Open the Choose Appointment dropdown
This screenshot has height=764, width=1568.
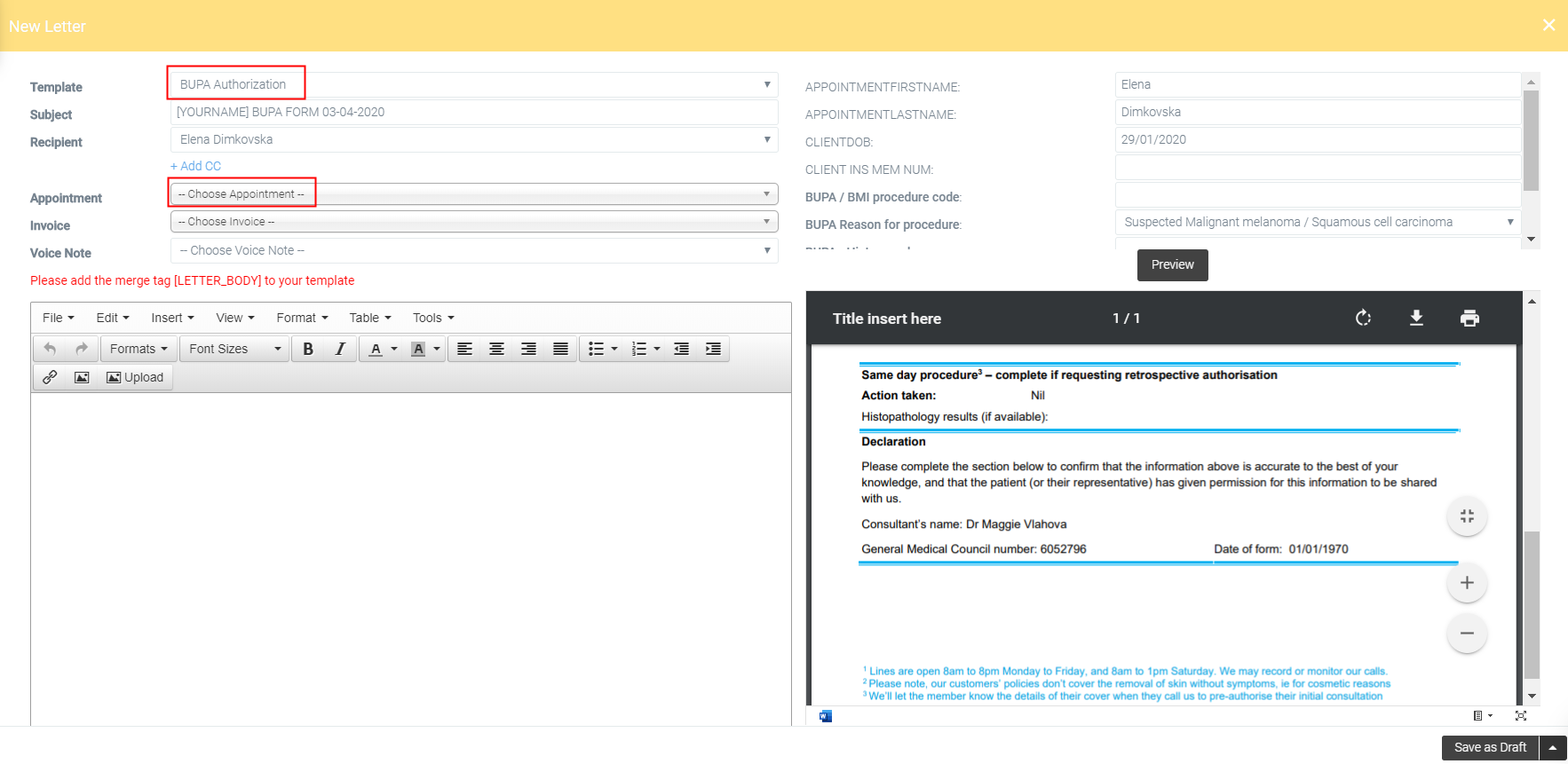coord(474,194)
